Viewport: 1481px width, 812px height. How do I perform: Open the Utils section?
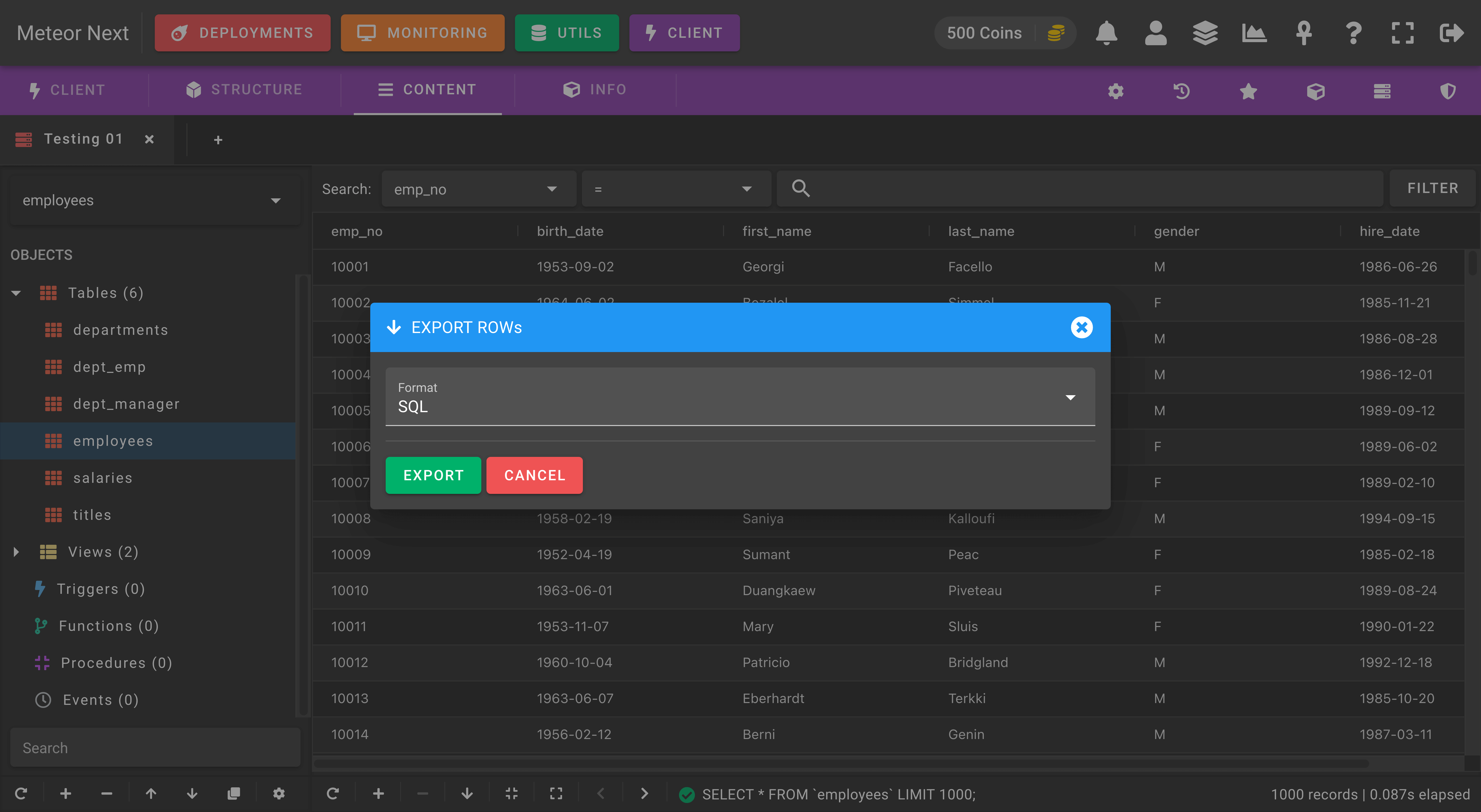(567, 33)
